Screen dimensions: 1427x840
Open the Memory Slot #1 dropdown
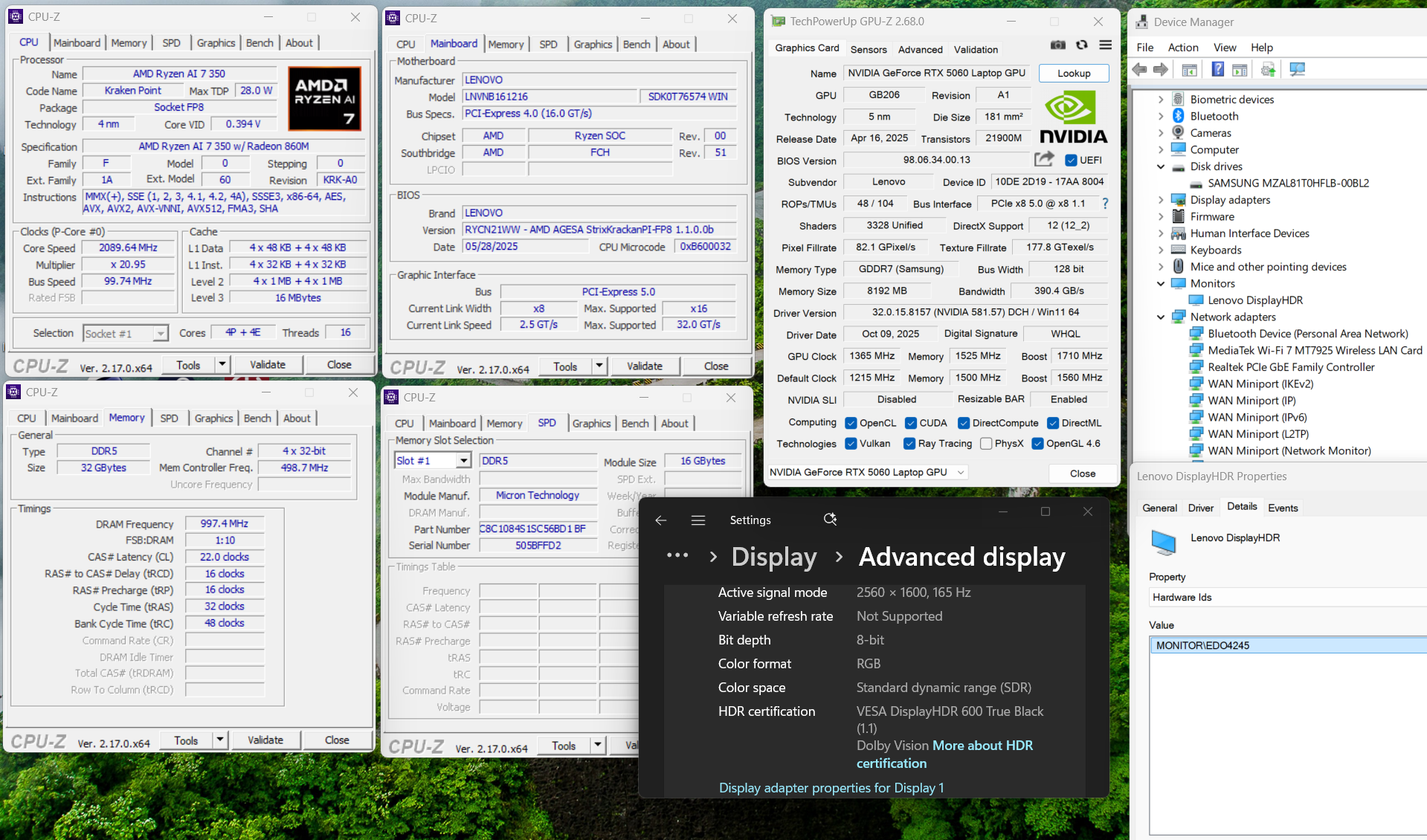pos(463,461)
